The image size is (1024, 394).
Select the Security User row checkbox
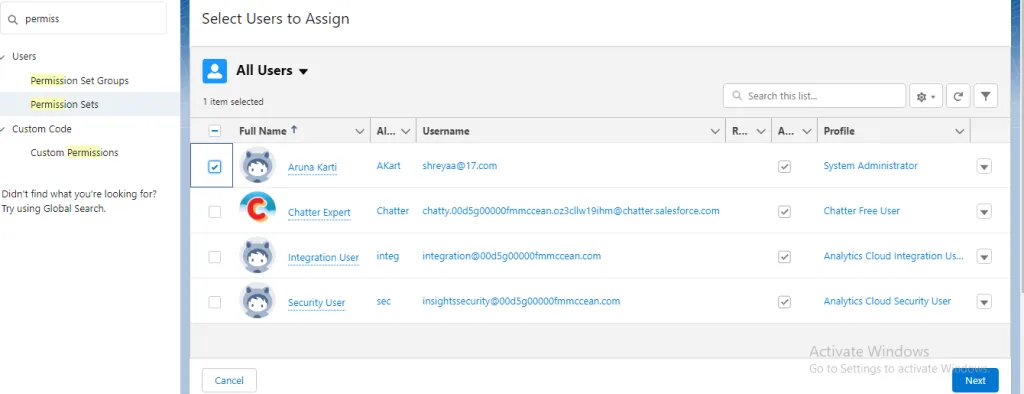(214, 302)
